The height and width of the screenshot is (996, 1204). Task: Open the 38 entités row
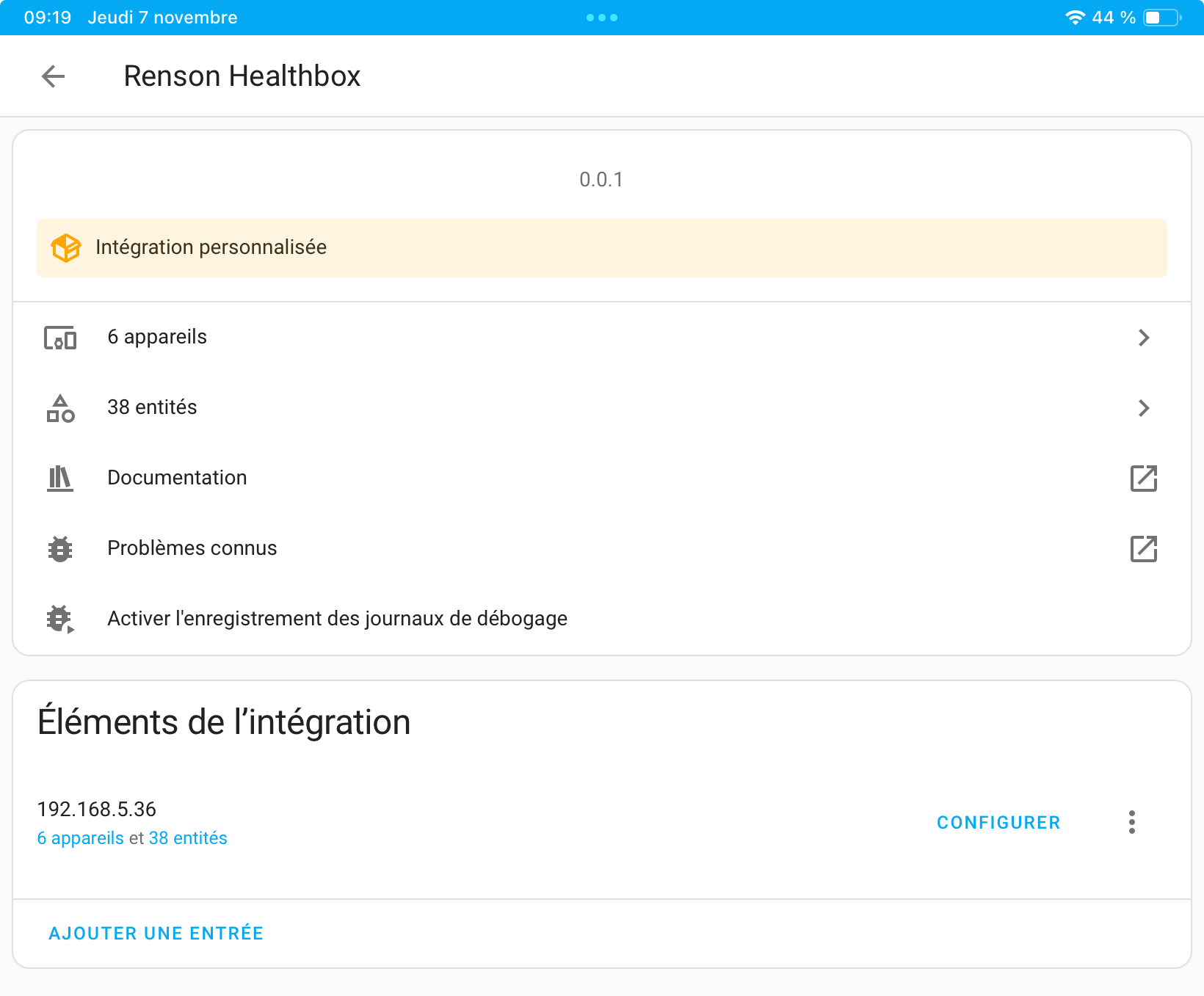click(602, 408)
